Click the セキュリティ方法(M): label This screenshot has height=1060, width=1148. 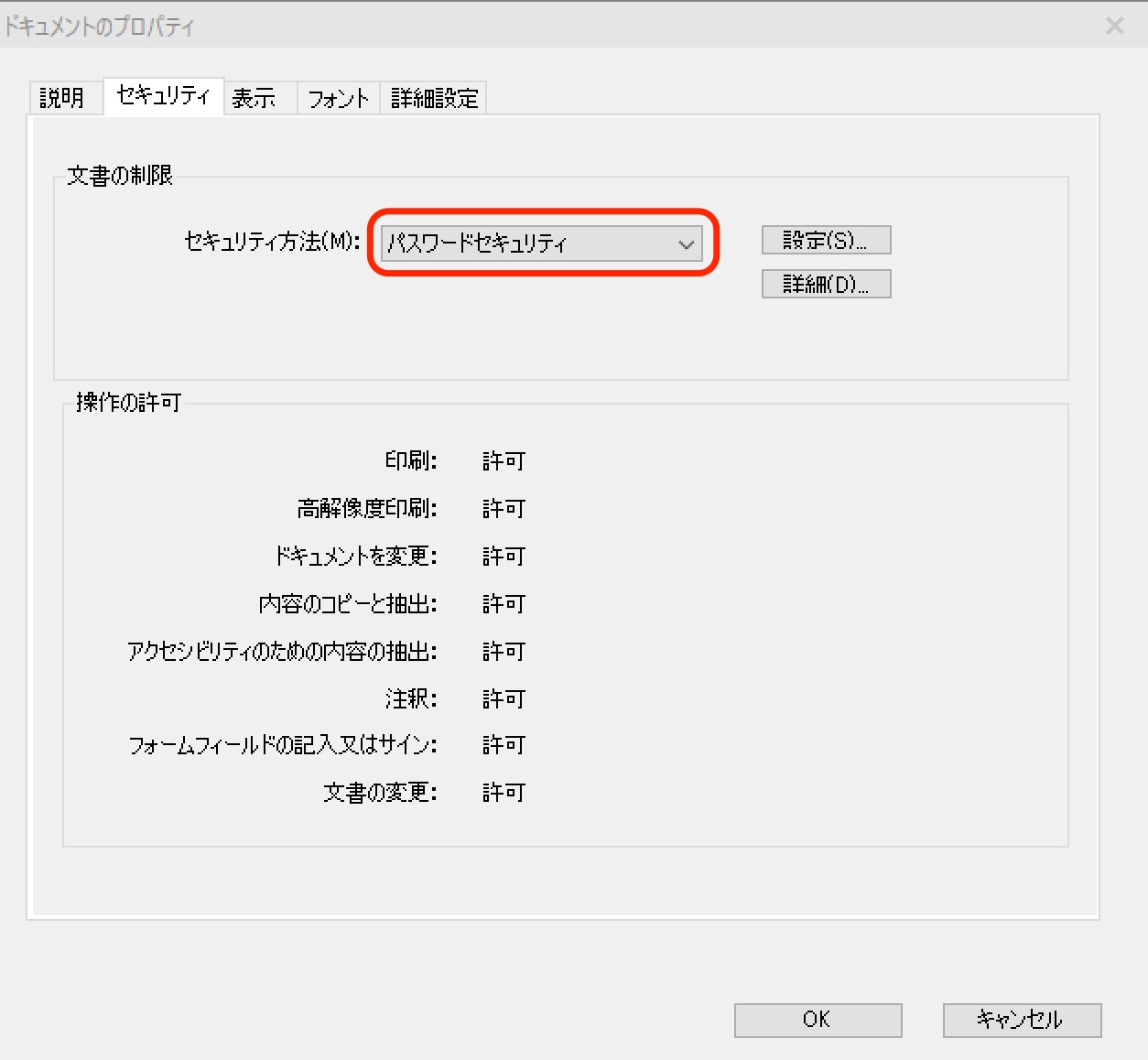click(272, 242)
